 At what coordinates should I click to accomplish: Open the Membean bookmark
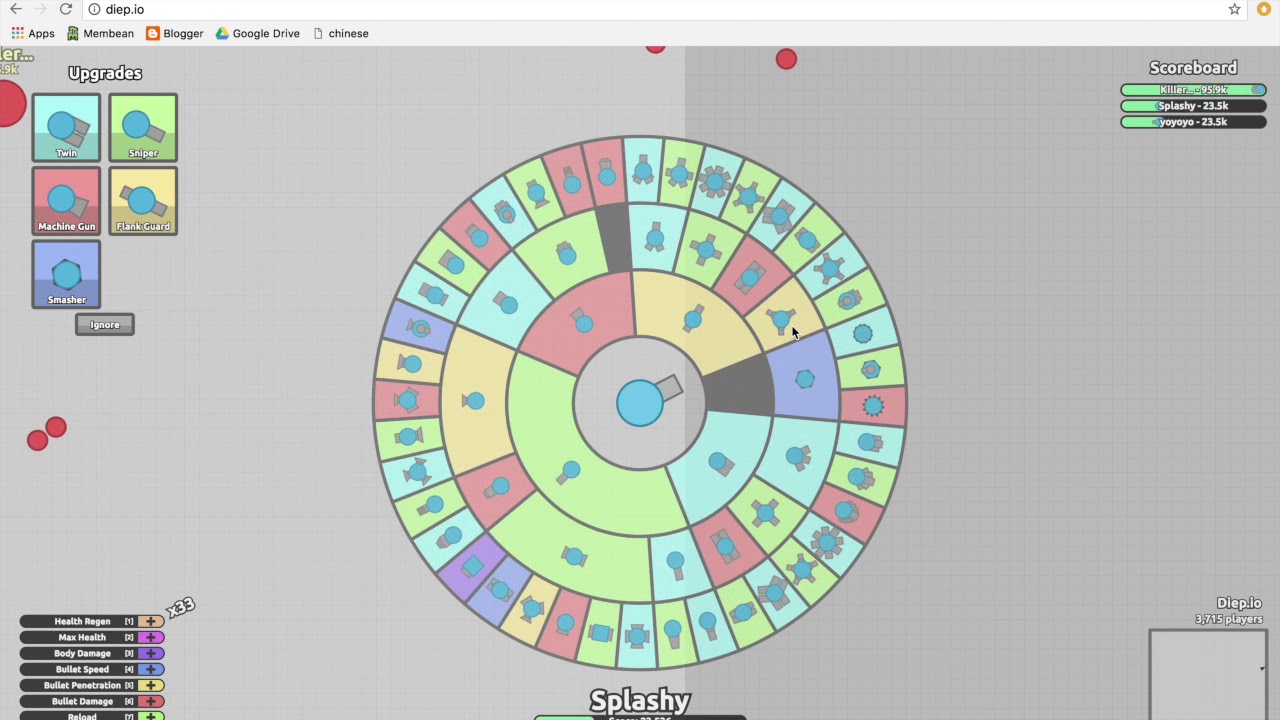tap(100, 33)
